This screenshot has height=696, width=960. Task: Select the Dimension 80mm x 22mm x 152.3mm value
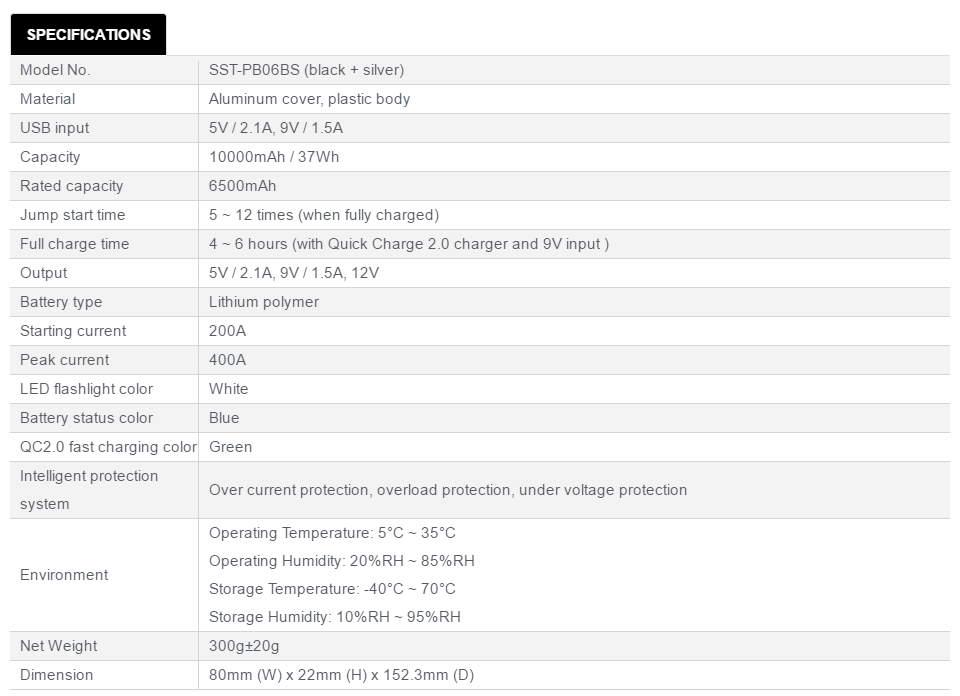[342, 675]
